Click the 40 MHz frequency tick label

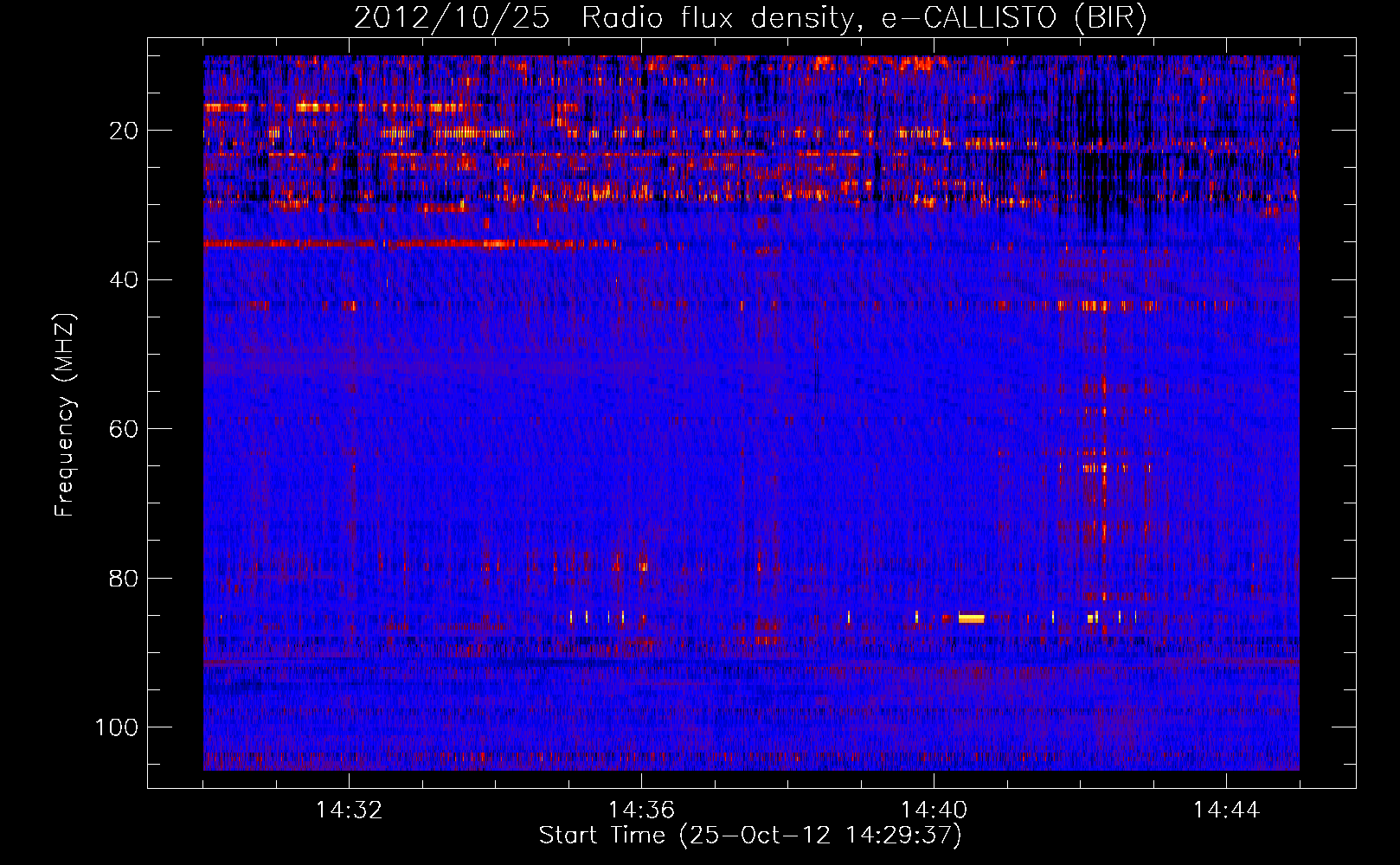coord(124,280)
